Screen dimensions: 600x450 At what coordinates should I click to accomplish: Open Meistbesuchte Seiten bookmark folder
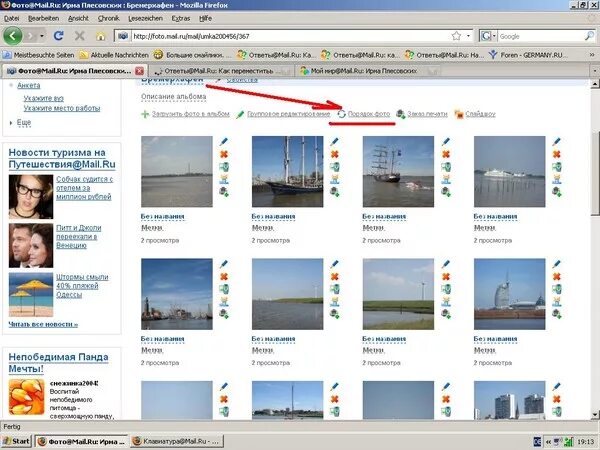pyautogui.click(x=39, y=55)
